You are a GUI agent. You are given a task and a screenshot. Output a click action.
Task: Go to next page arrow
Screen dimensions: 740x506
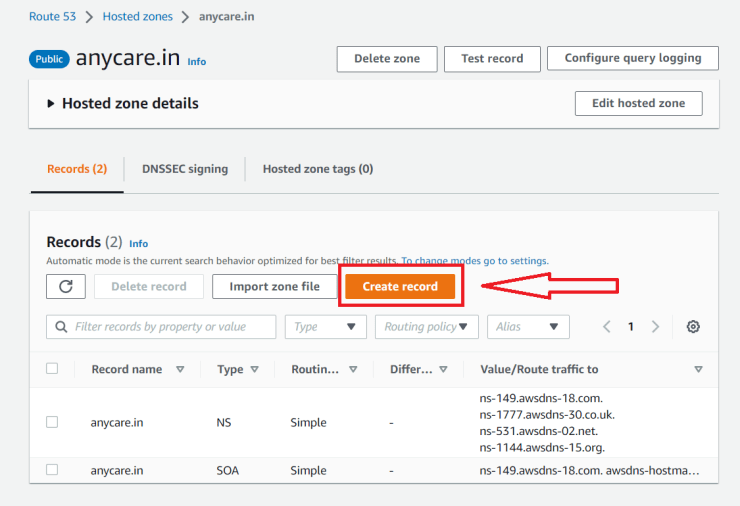click(655, 327)
